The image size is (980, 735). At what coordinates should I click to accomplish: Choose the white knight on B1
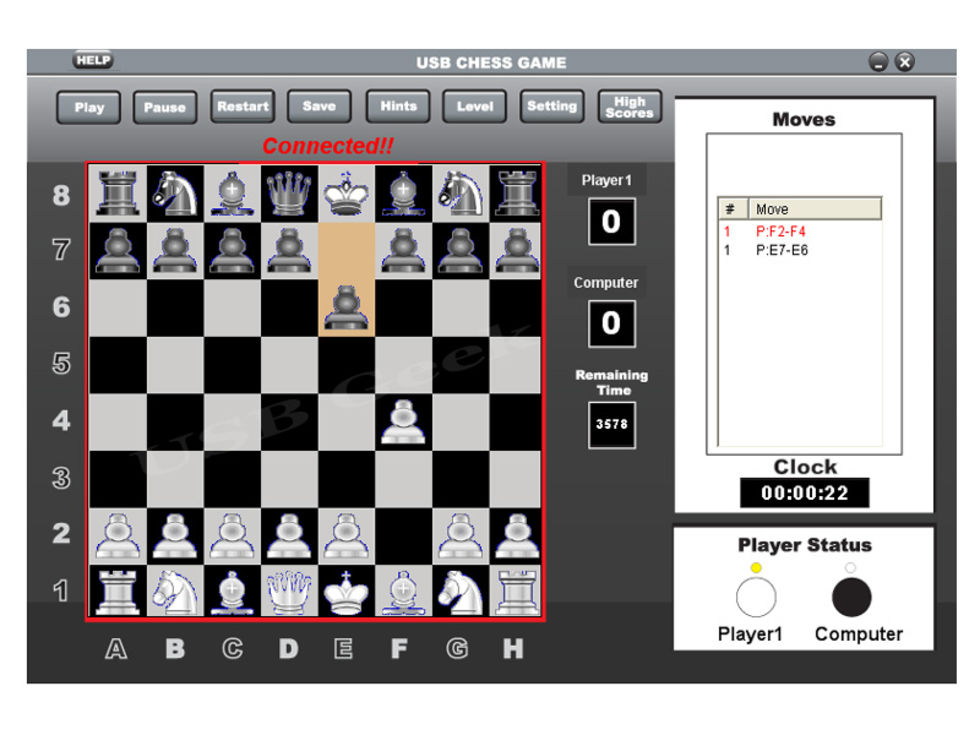point(175,592)
